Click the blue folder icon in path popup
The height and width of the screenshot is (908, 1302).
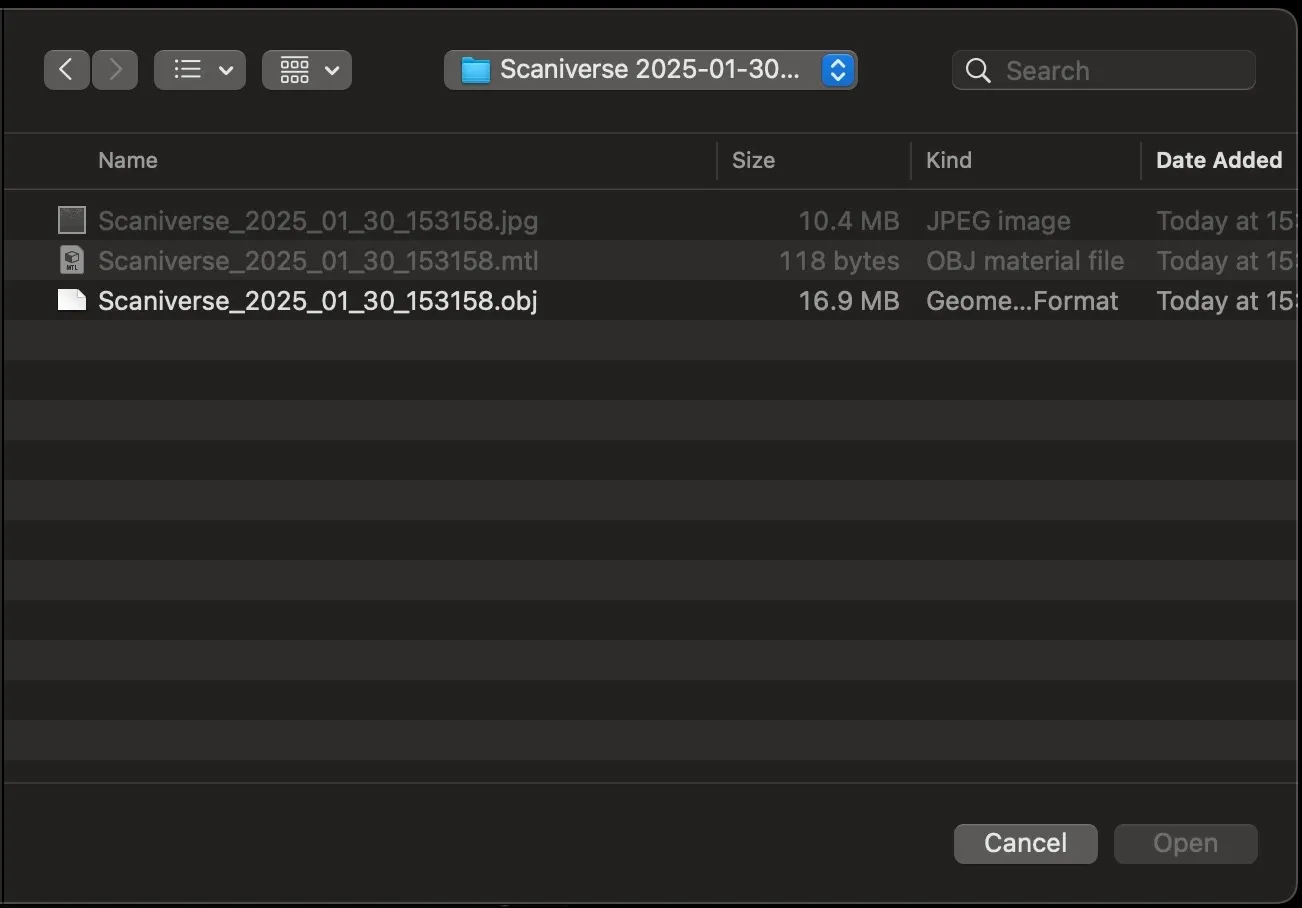[x=475, y=70]
